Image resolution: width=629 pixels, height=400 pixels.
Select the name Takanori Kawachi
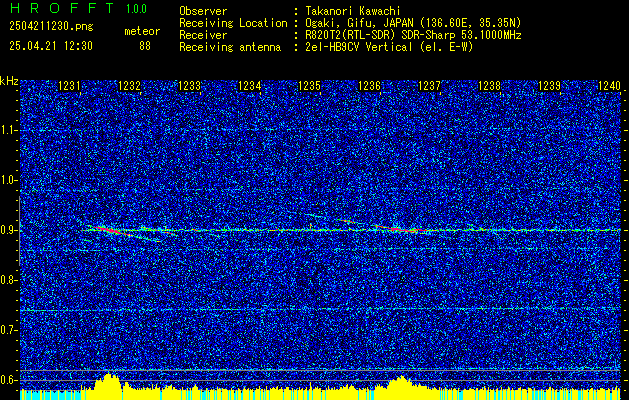click(x=353, y=11)
